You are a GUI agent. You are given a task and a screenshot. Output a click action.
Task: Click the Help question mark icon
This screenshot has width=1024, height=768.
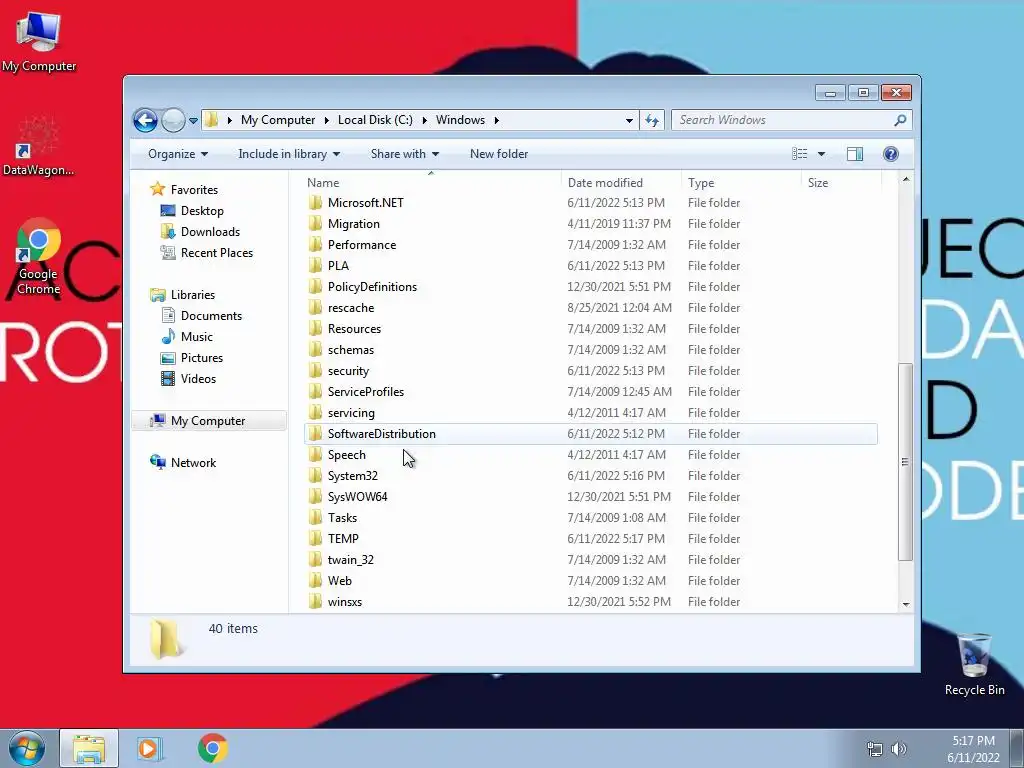click(x=891, y=154)
